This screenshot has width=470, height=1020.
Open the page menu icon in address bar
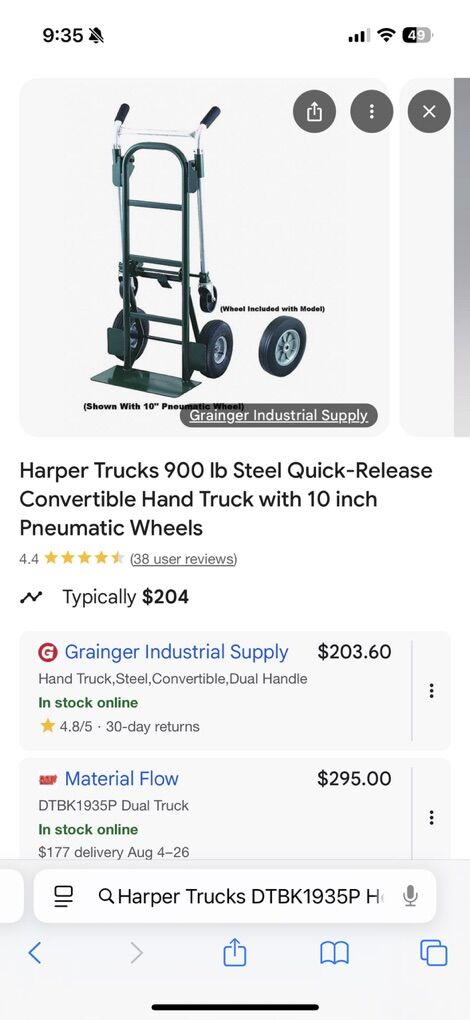click(x=63, y=896)
